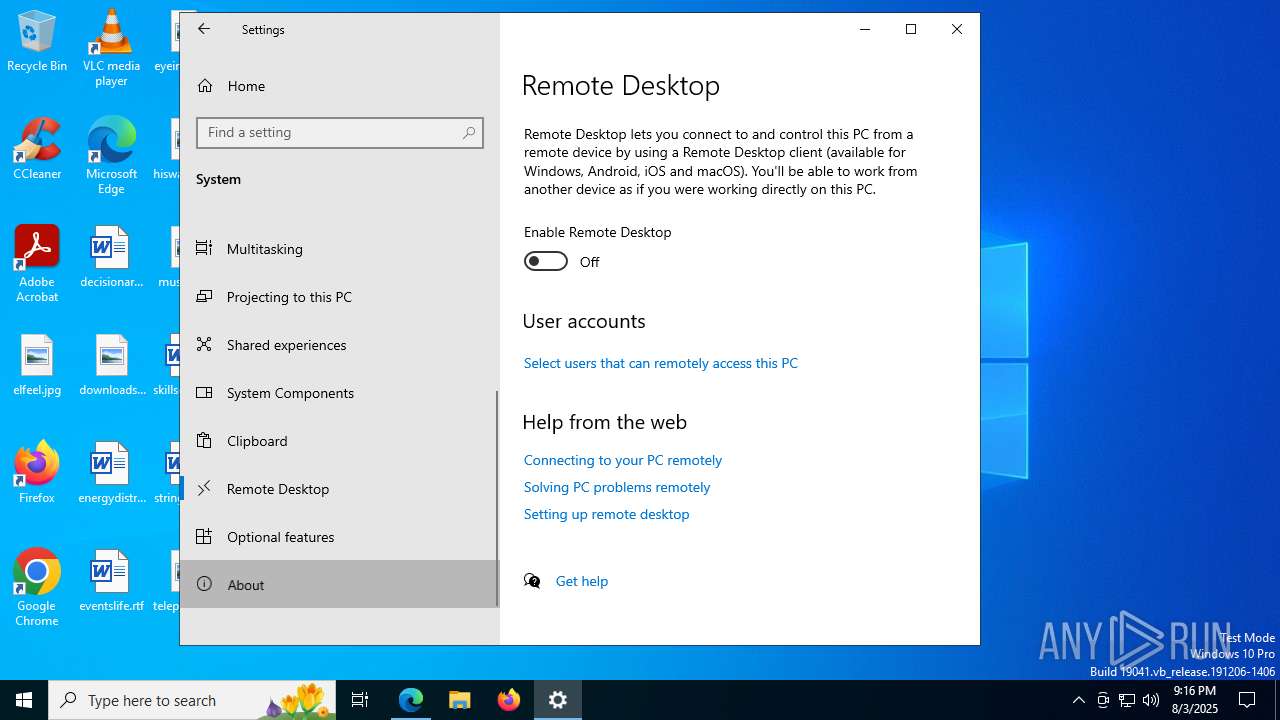Select the elfeel.jpg file icon

[37, 365]
